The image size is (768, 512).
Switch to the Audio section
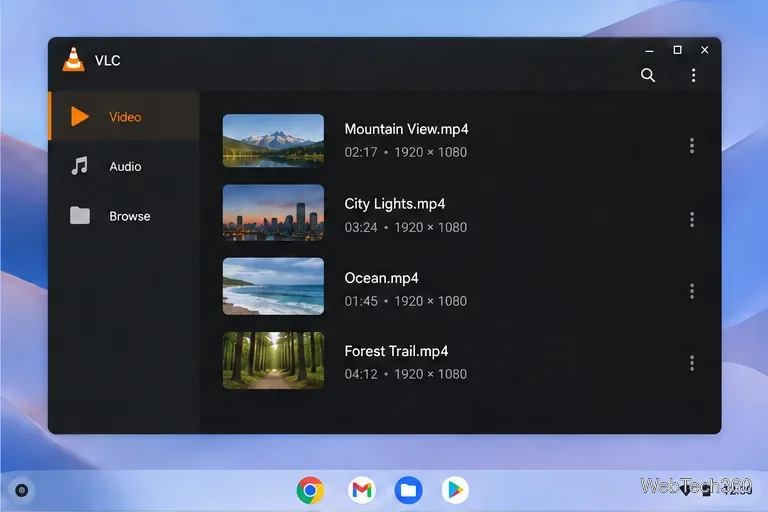[x=124, y=167]
